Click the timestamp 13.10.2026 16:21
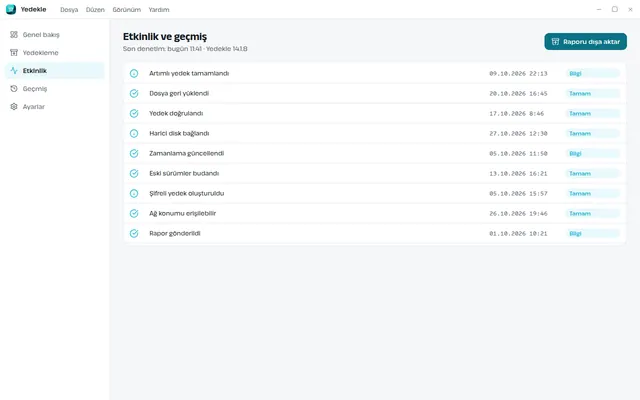This screenshot has height=400, width=640. [x=518, y=173]
